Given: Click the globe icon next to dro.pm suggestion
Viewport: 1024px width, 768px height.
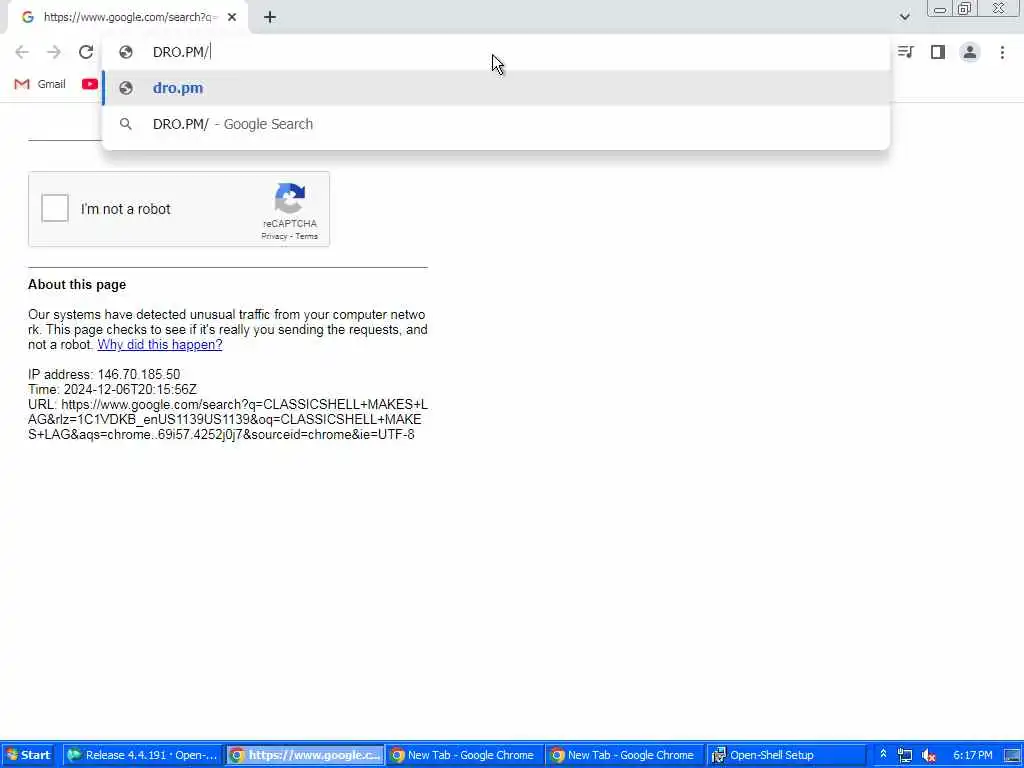Looking at the screenshot, I should 126,88.
